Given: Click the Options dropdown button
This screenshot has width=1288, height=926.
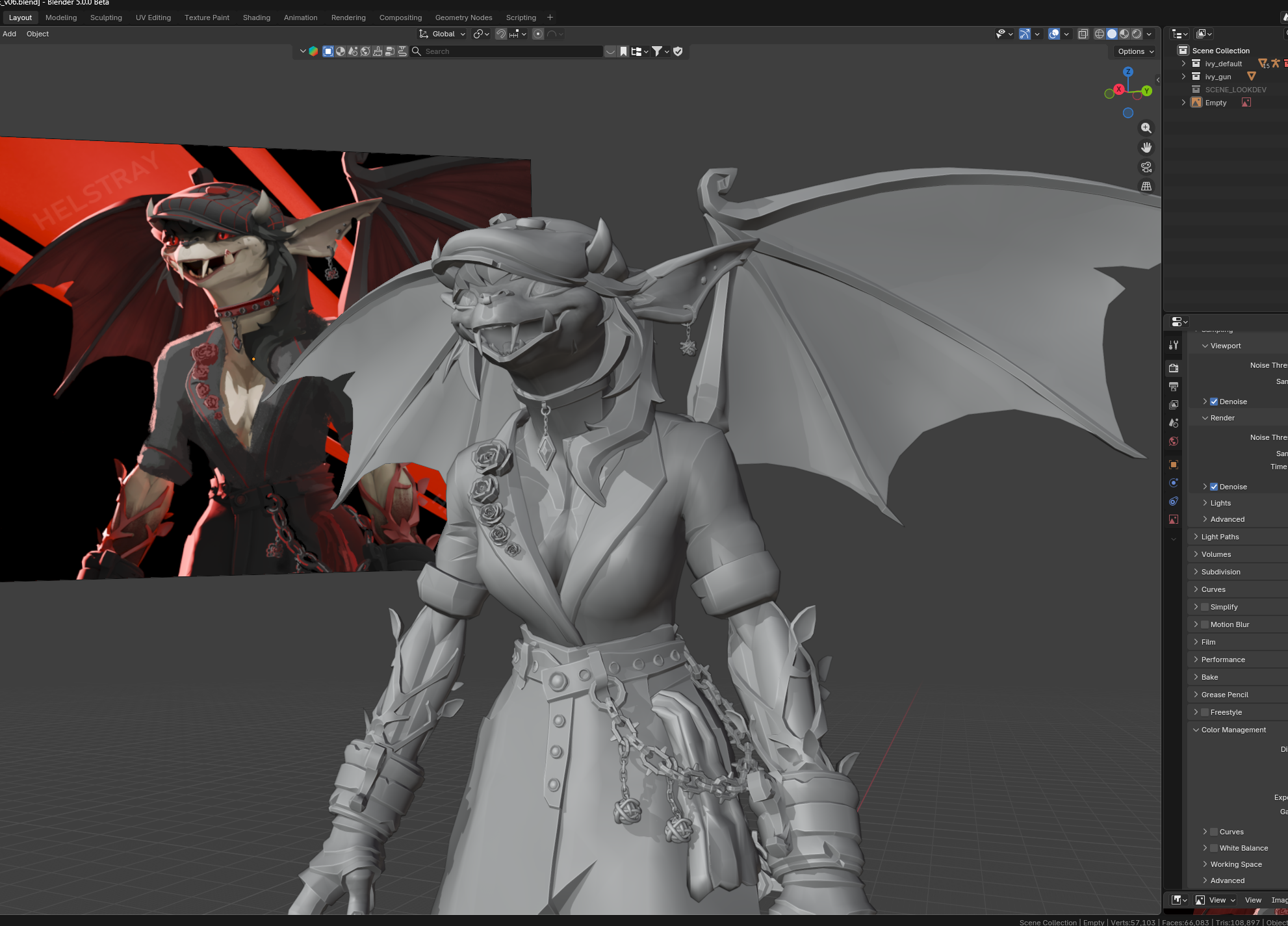Looking at the screenshot, I should pyautogui.click(x=1135, y=51).
